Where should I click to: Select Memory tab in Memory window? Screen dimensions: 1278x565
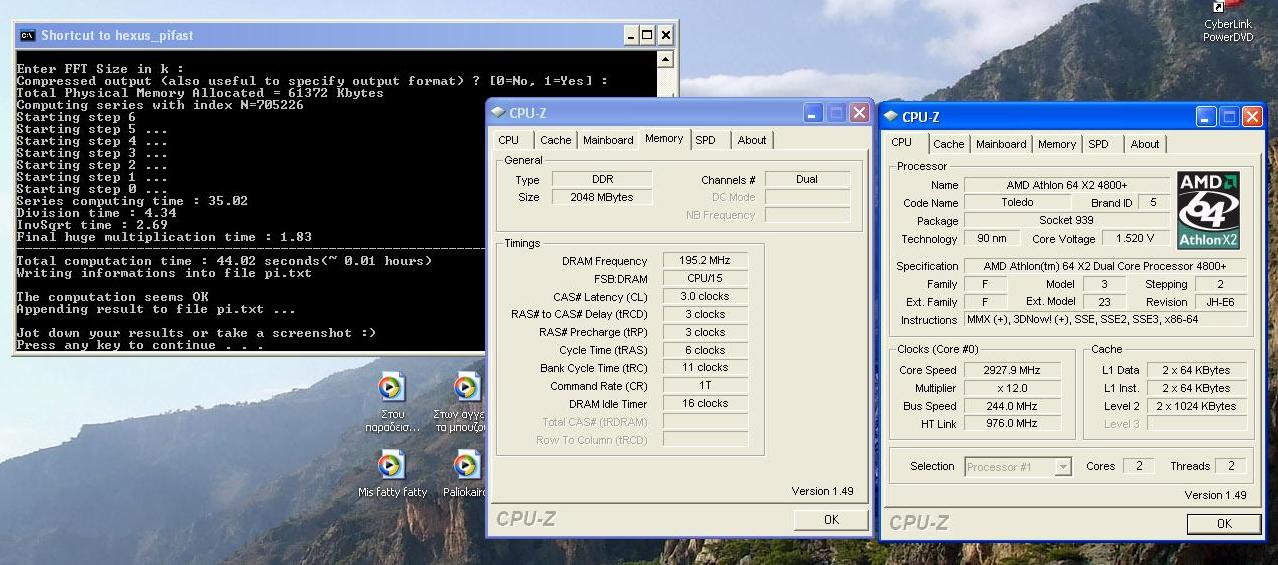tap(664, 139)
